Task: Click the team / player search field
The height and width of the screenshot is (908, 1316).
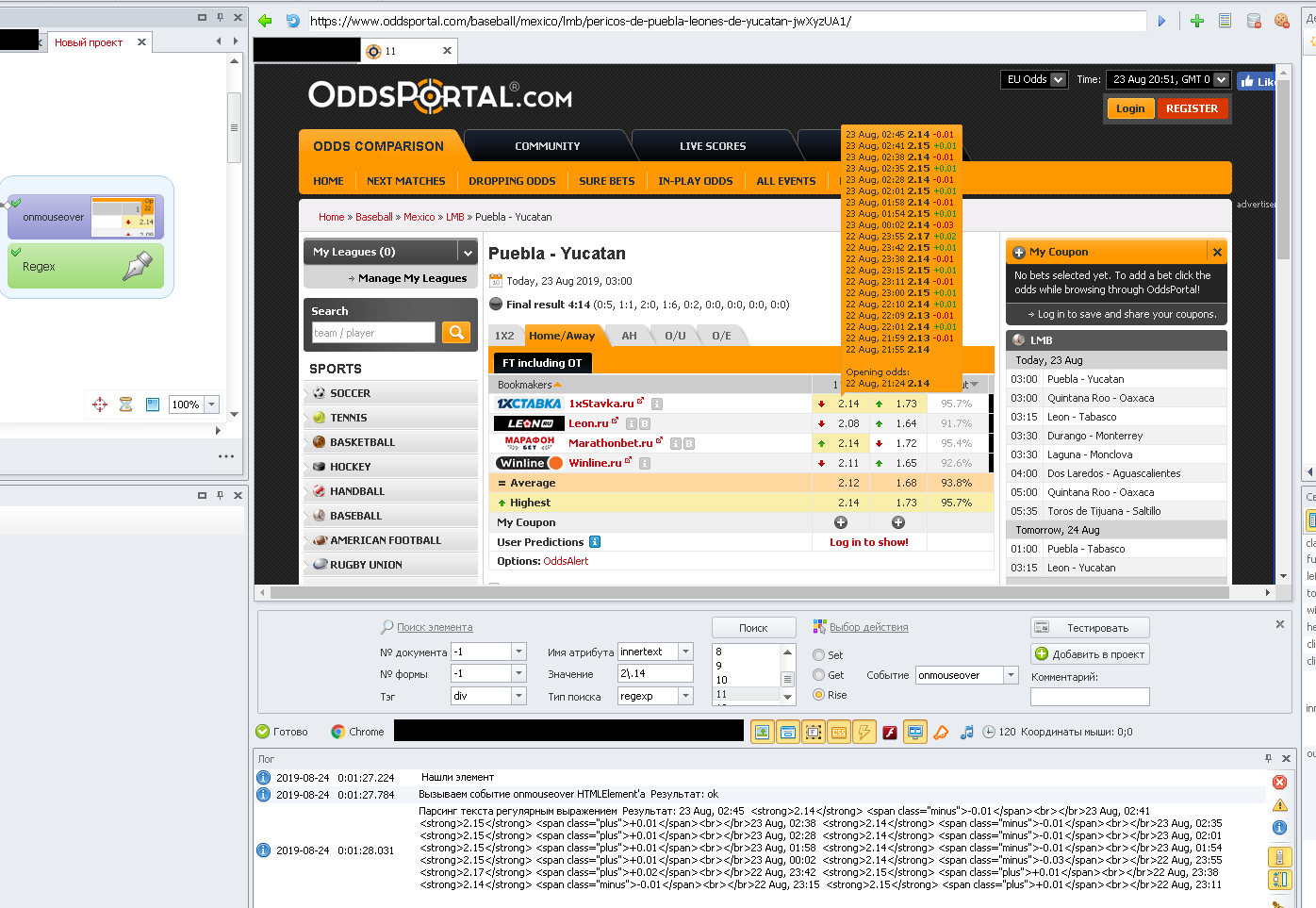Action: click(373, 333)
